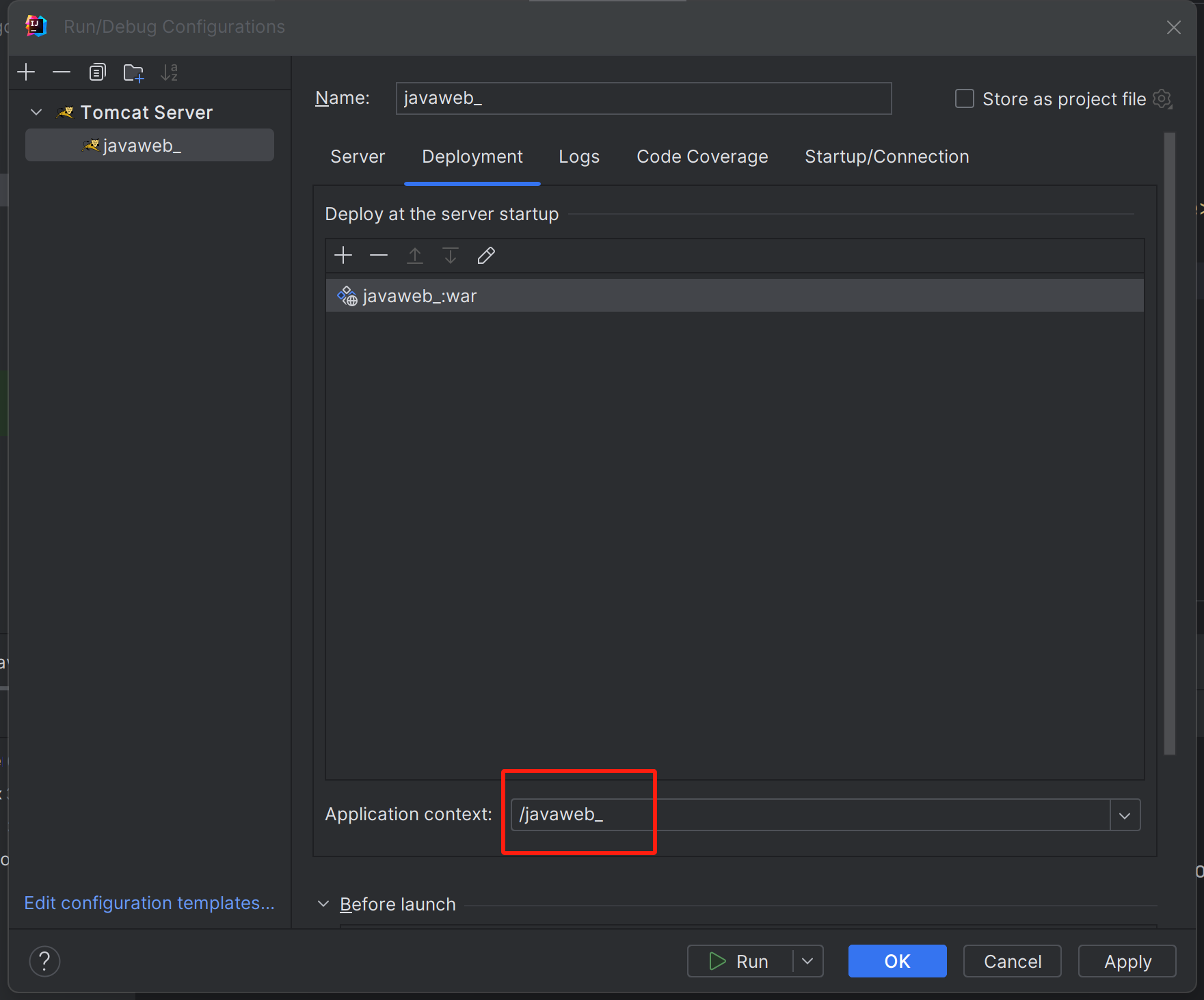Switch to the Startup/Connection tab

pyautogui.click(x=887, y=157)
